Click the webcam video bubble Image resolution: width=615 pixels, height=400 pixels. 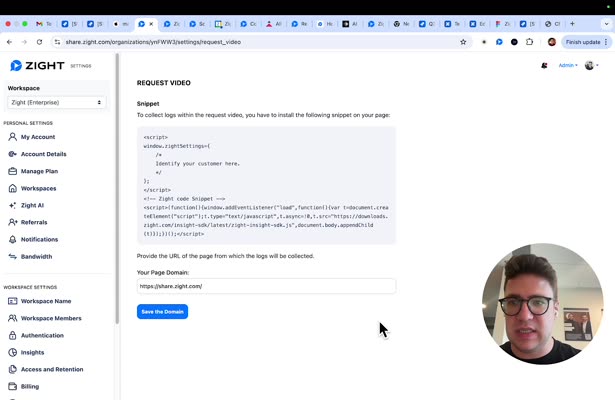[542, 304]
